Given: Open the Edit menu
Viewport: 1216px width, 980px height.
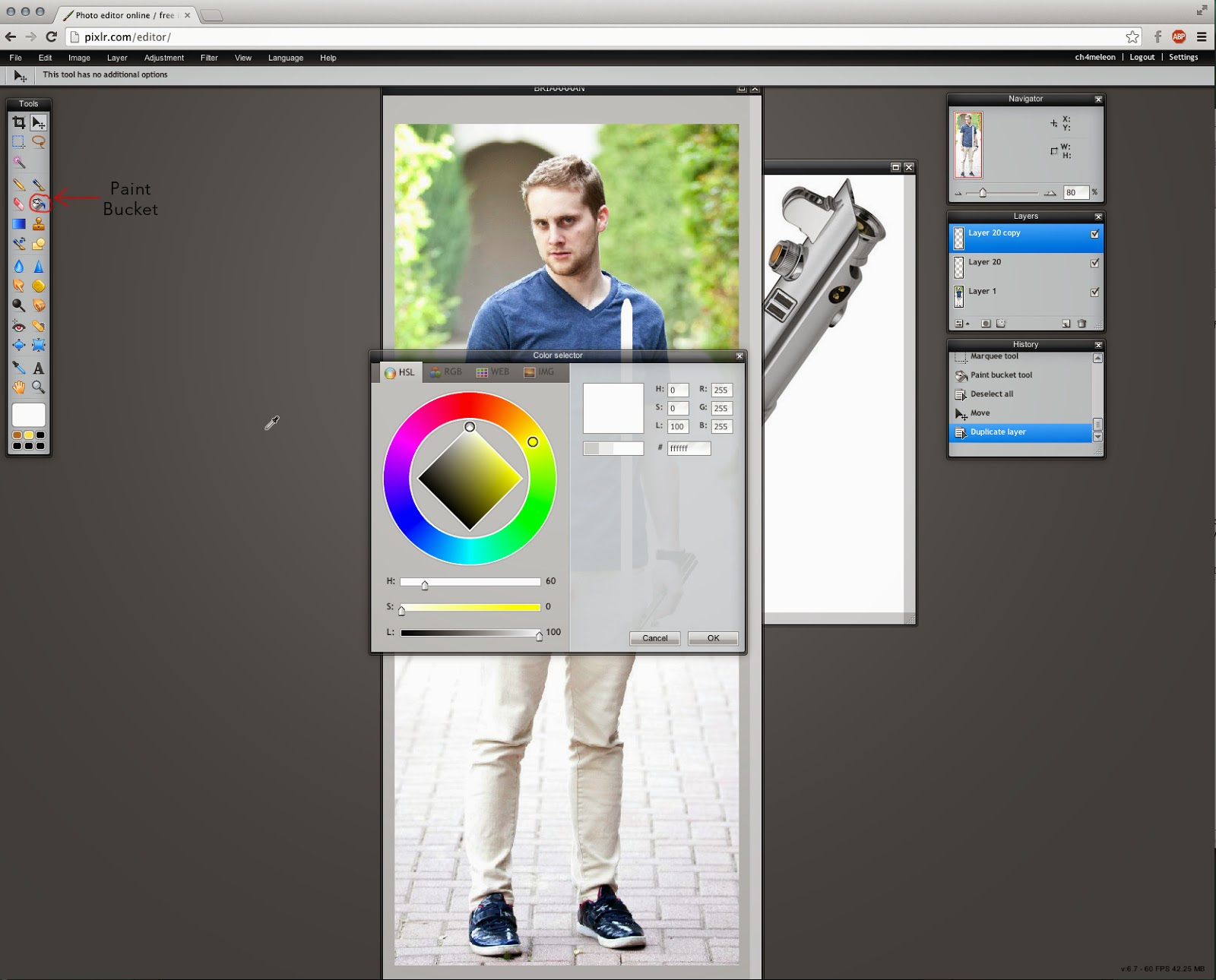Looking at the screenshot, I should click(46, 58).
